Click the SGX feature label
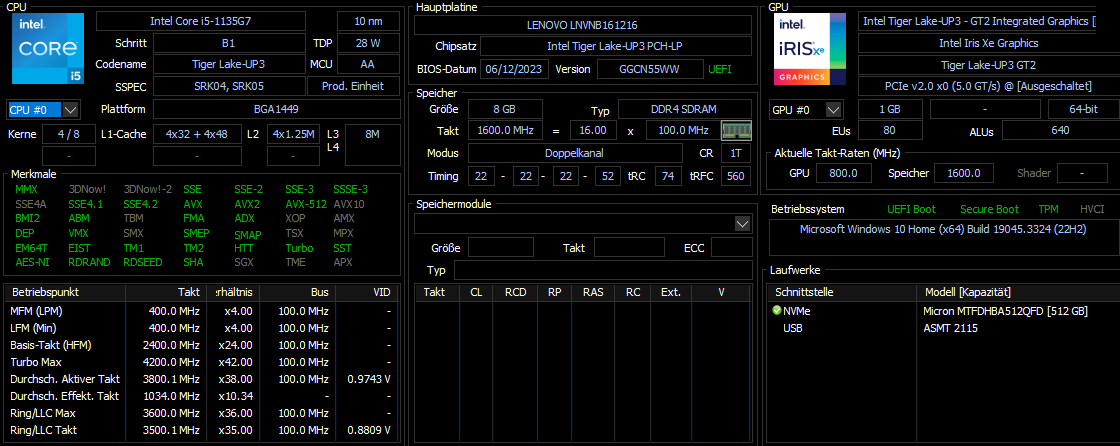 pyautogui.click(x=244, y=262)
